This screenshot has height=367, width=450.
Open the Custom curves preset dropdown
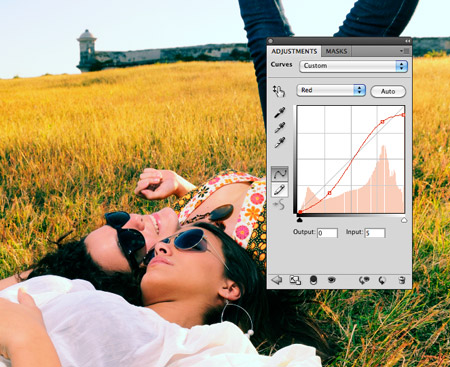(353, 66)
